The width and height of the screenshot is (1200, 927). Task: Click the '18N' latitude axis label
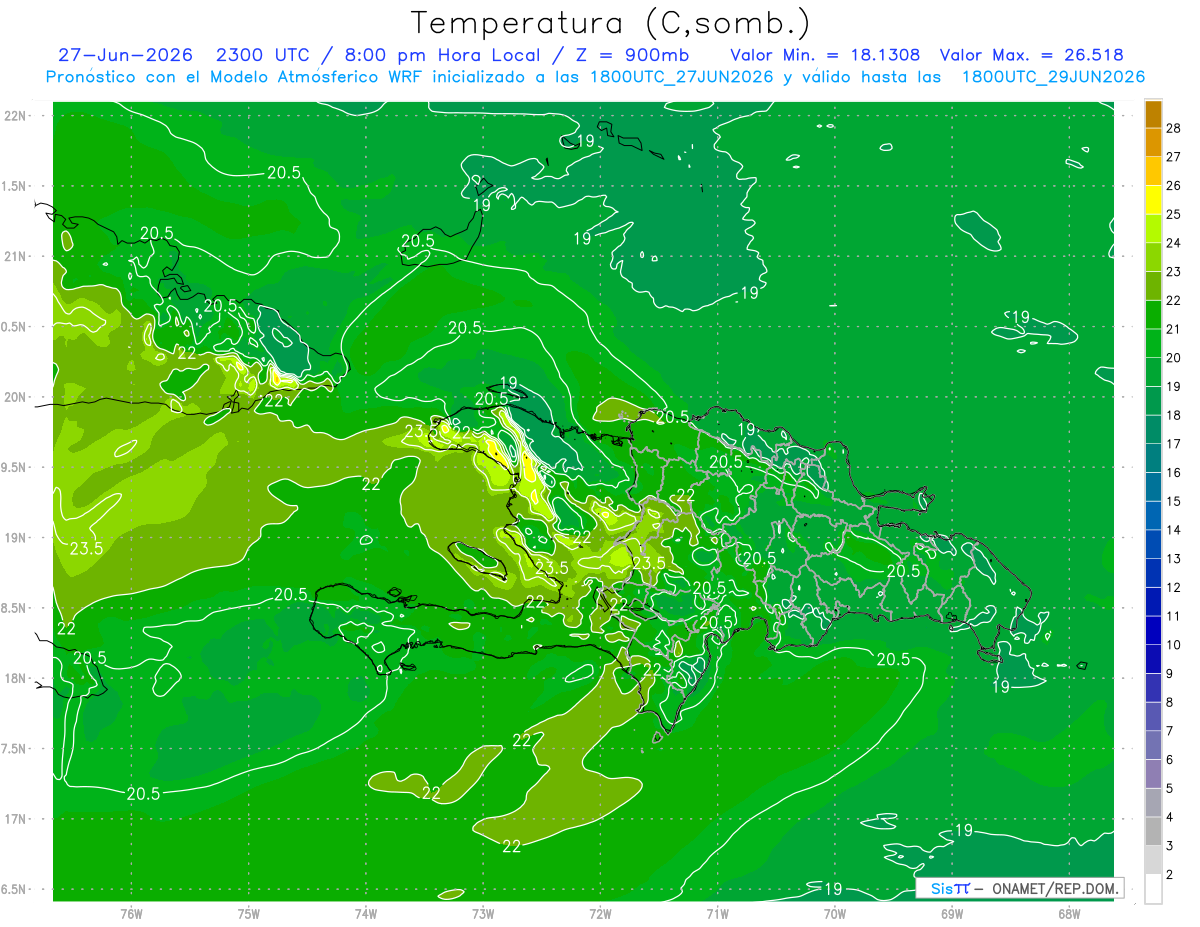point(17,678)
